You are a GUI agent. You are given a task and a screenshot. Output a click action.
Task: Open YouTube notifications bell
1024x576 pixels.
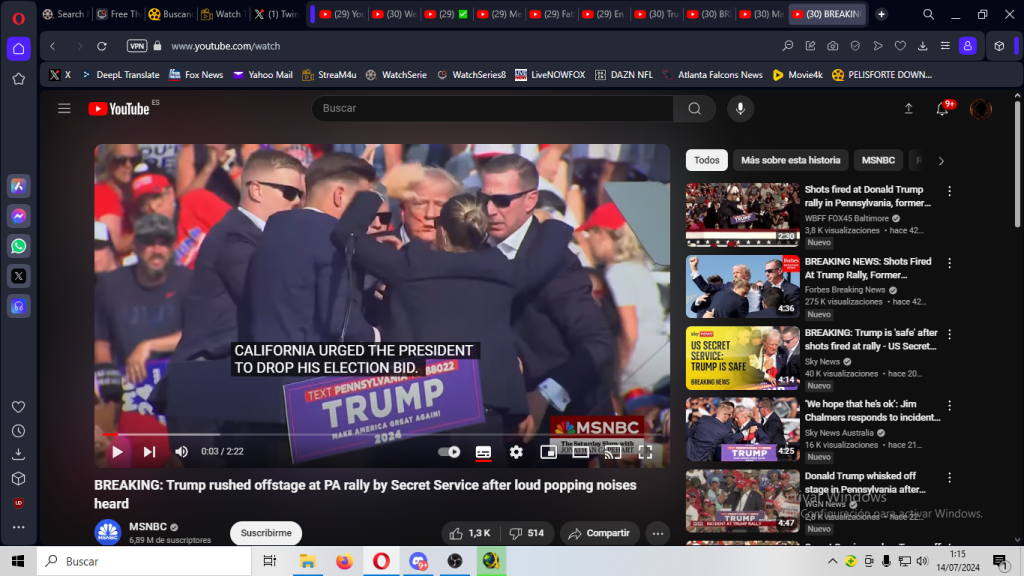pos(942,109)
